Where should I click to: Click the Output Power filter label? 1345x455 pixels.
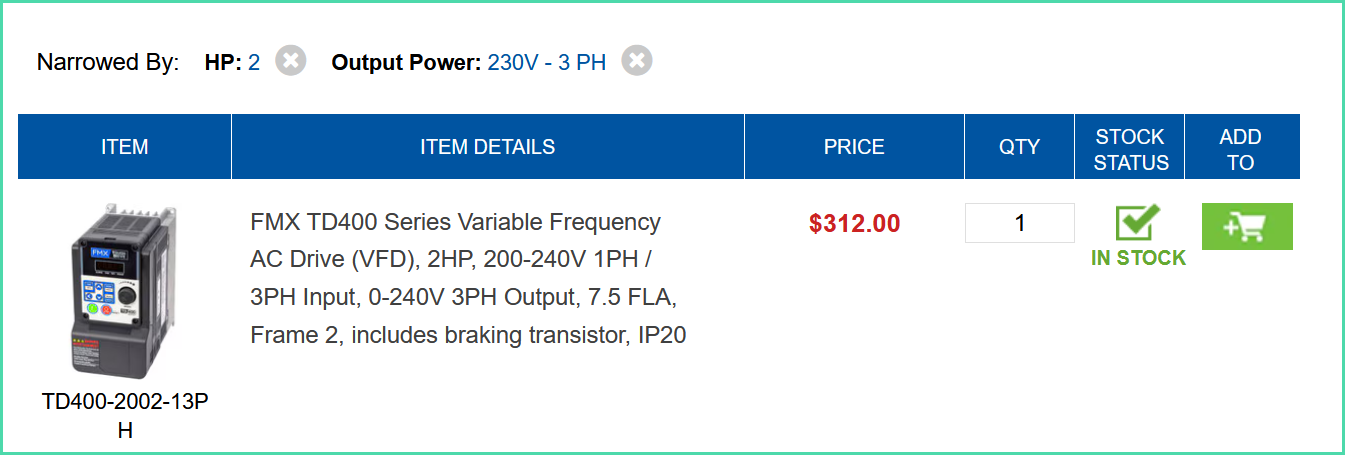coord(406,62)
